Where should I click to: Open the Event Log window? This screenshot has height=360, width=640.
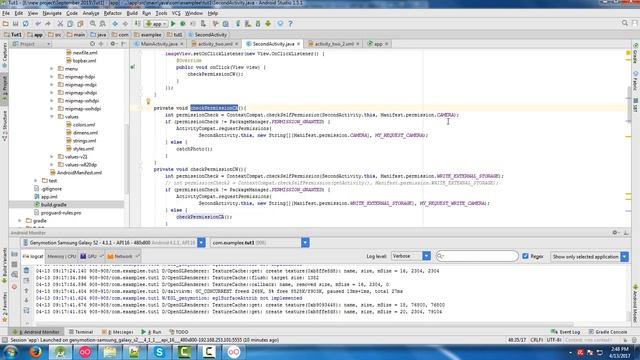565,332
